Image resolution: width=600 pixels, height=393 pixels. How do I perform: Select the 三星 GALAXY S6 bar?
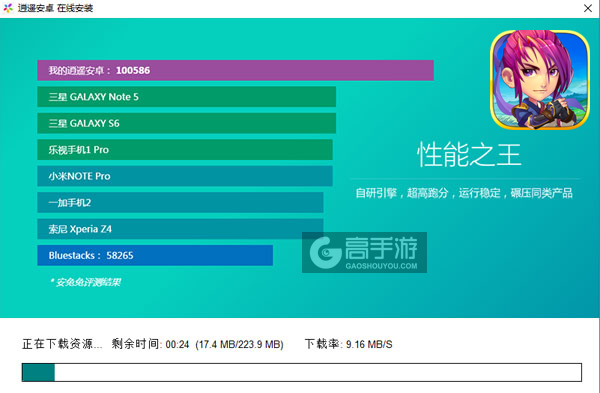click(186, 123)
